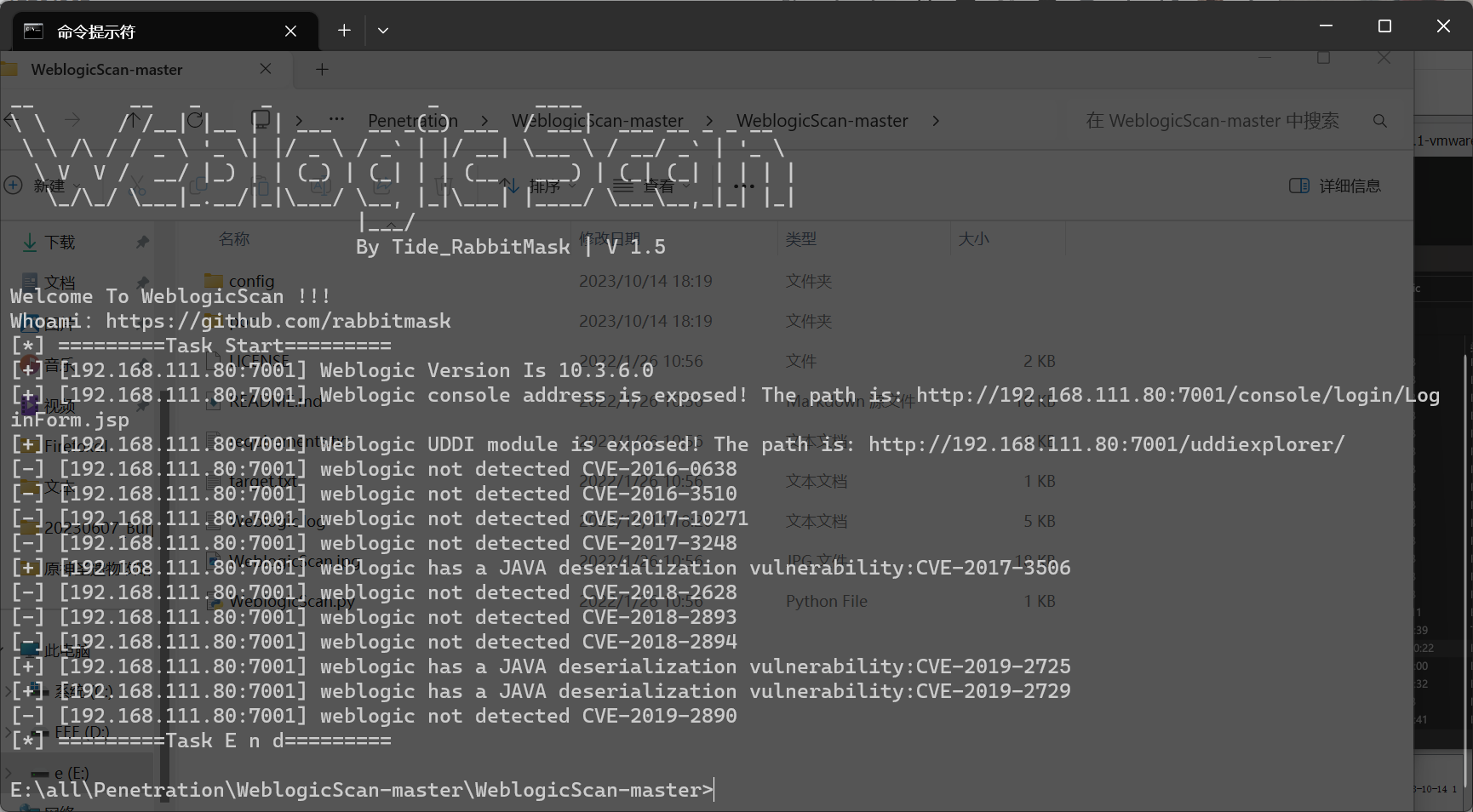Click the PC monitor icon in address bar
Viewport: 1473px width, 812px height.
pos(261,120)
